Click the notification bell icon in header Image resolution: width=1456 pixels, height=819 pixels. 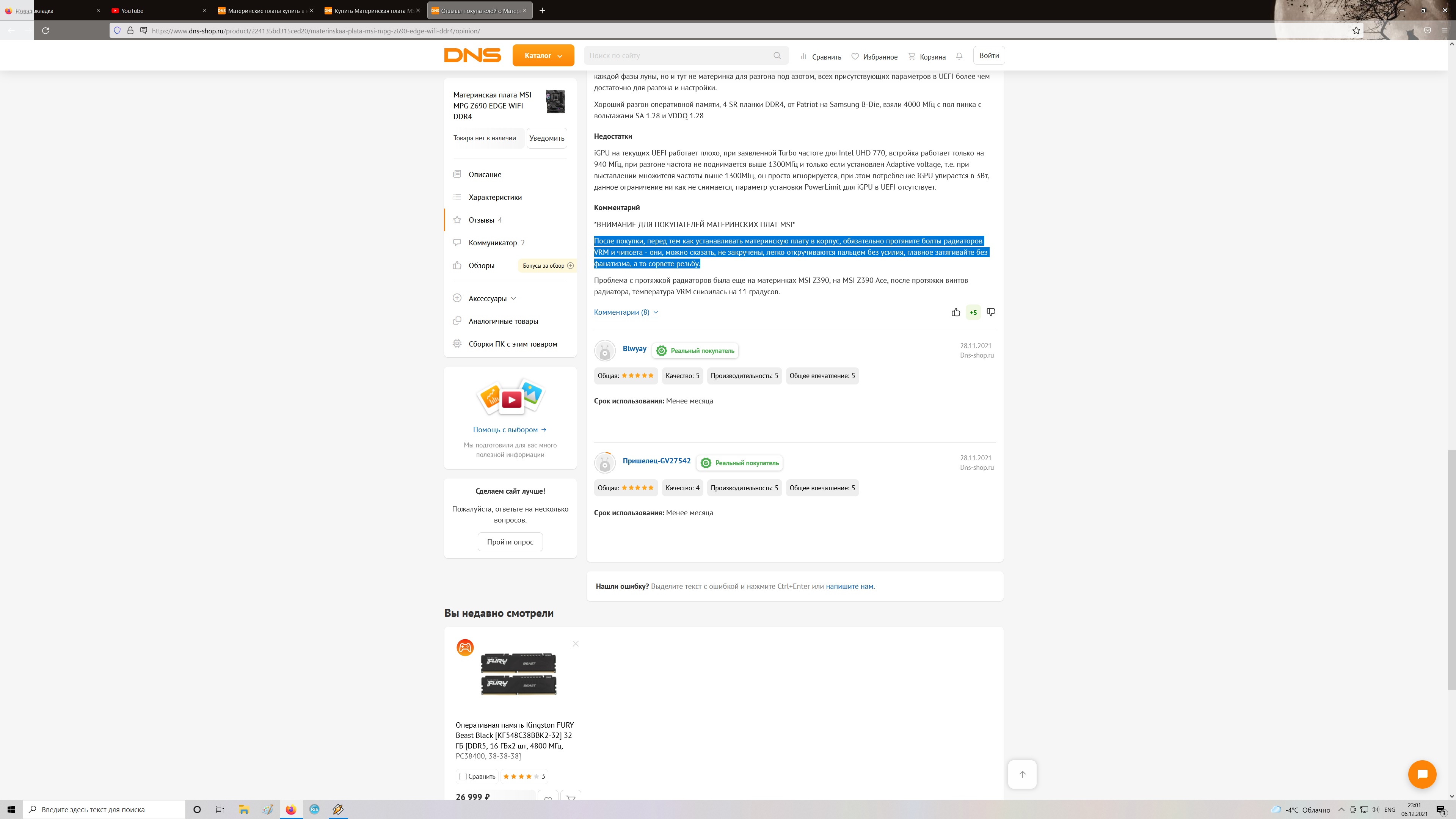coord(959,56)
